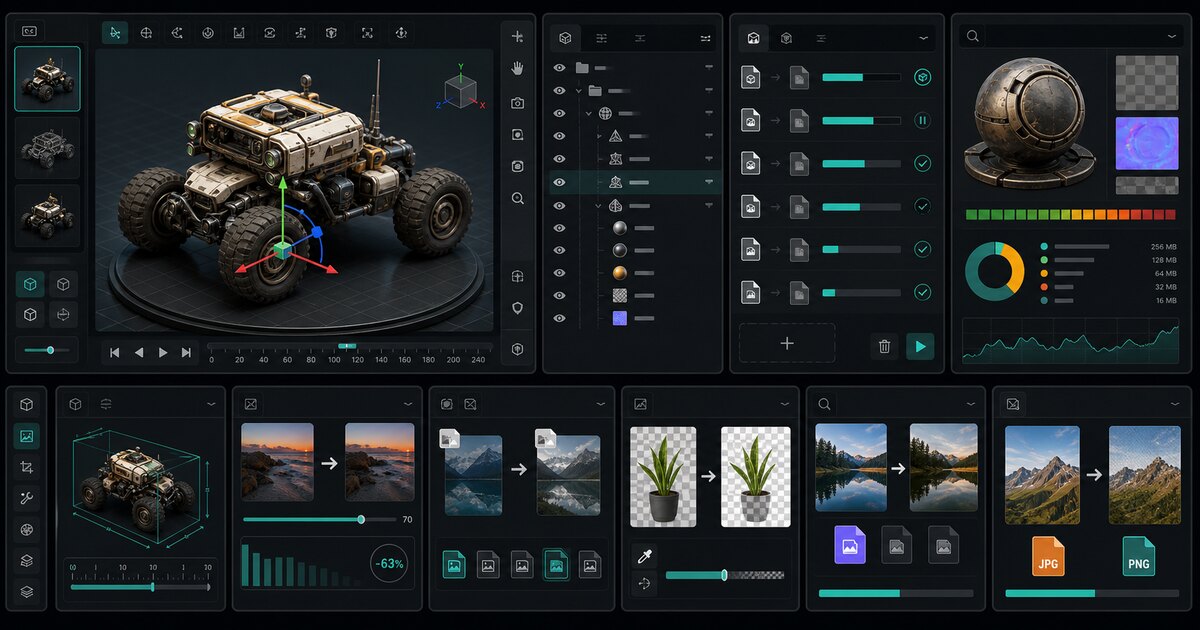Click the search icon in the lake image panel
Viewport: 1200px width, 630px height.
pos(824,404)
